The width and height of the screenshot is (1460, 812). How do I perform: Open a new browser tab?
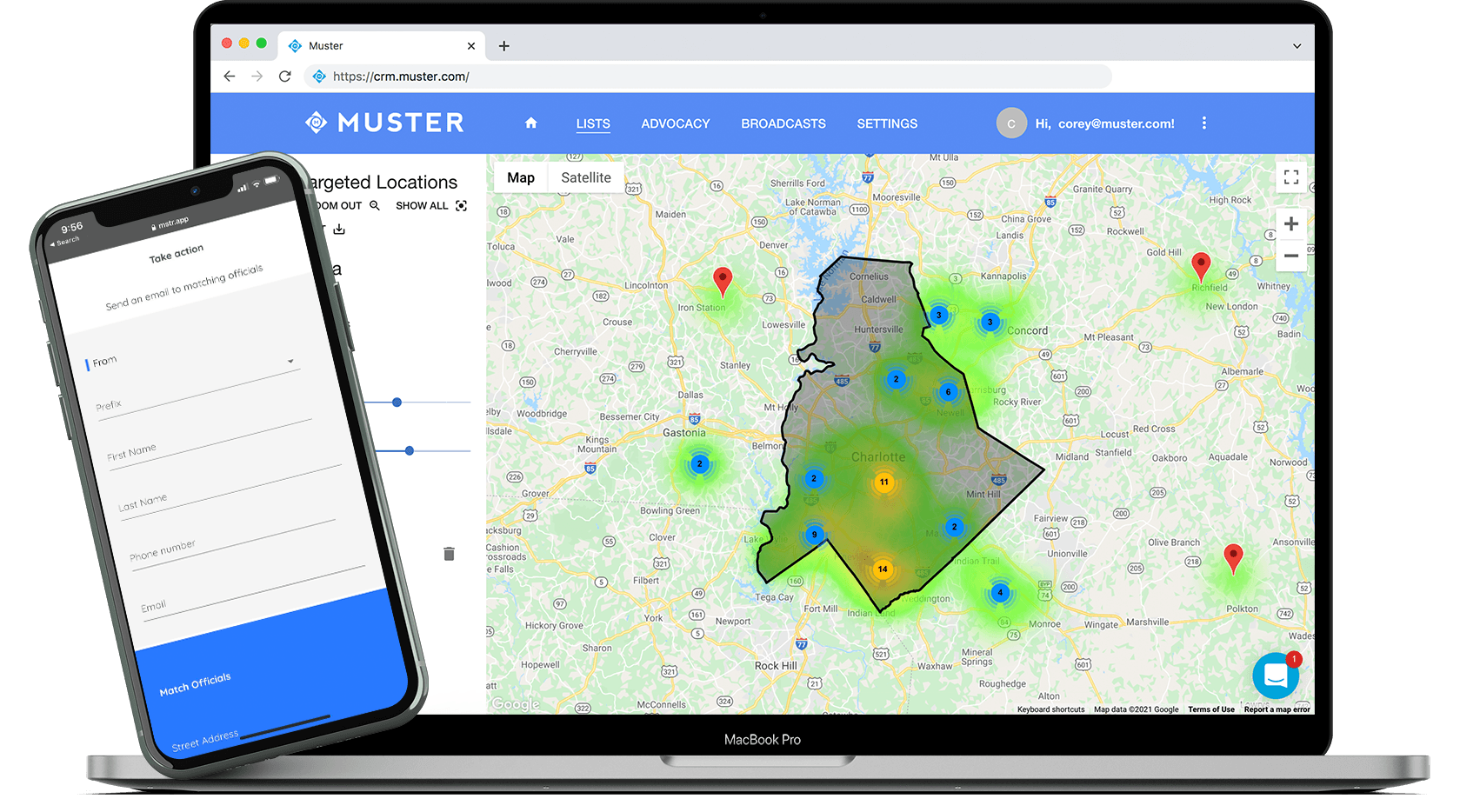pyautogui.click(x=504, y=46)
